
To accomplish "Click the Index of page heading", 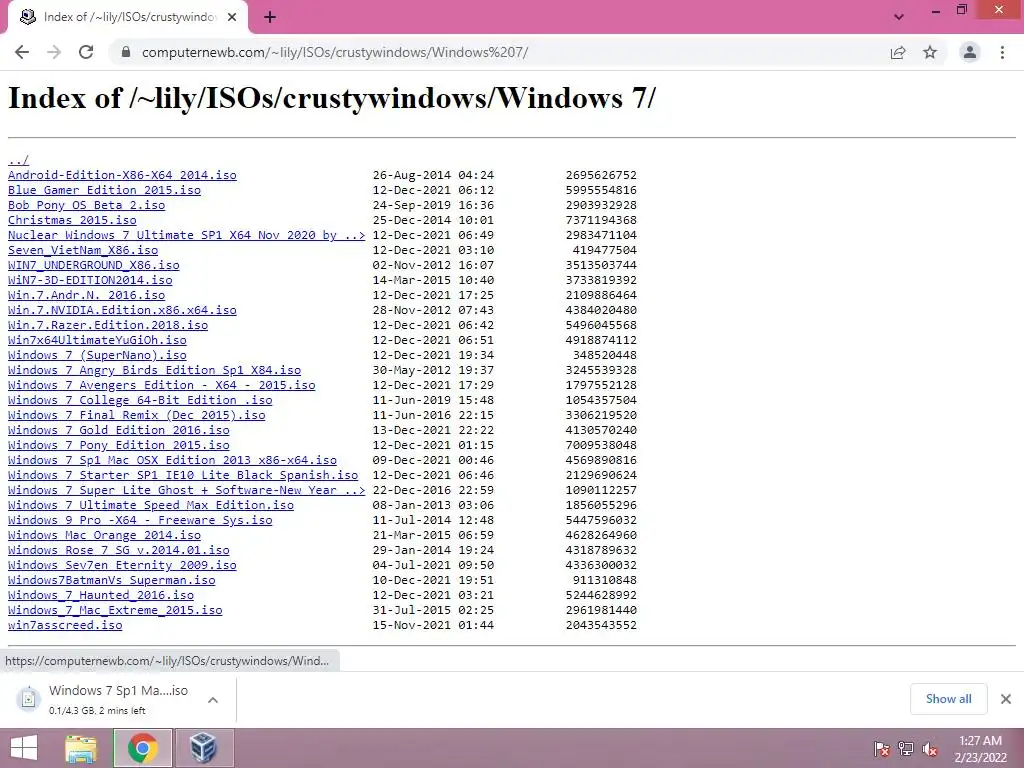I will (x=332, y=99).
